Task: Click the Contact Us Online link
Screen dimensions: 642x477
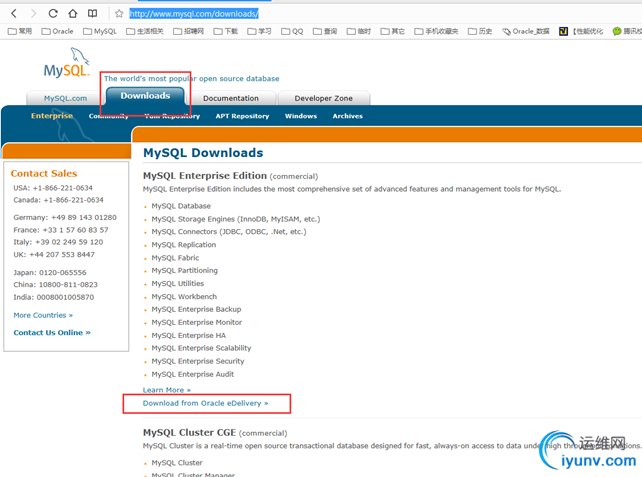Action: point(52,332)
